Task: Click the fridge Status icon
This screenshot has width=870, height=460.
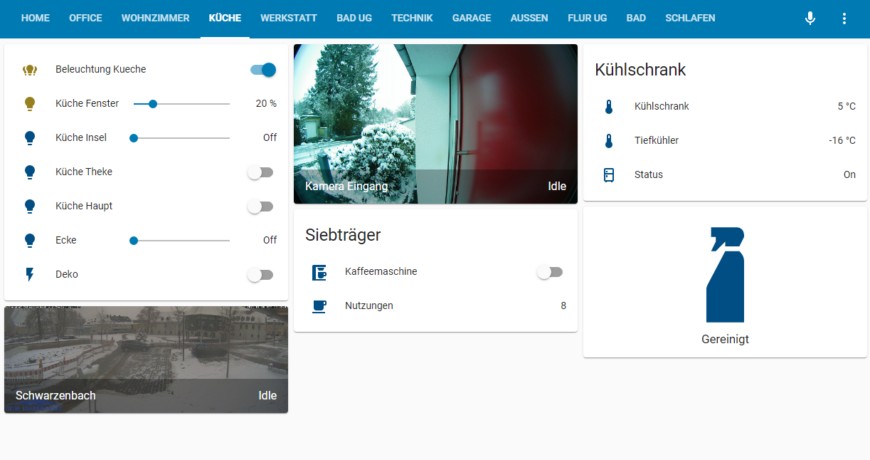Action: [x=608, y=175]
